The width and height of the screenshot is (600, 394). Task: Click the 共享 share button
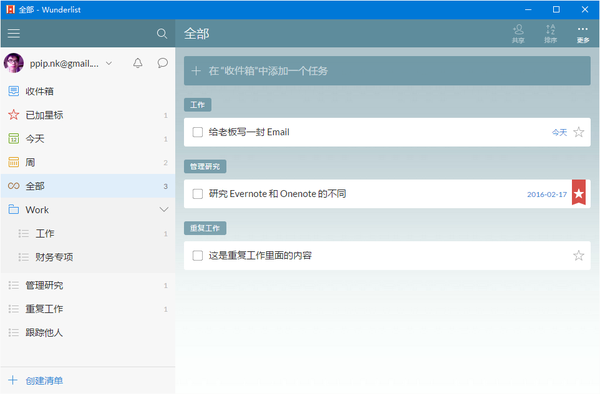pyautogui.click(x=518, y=34)
